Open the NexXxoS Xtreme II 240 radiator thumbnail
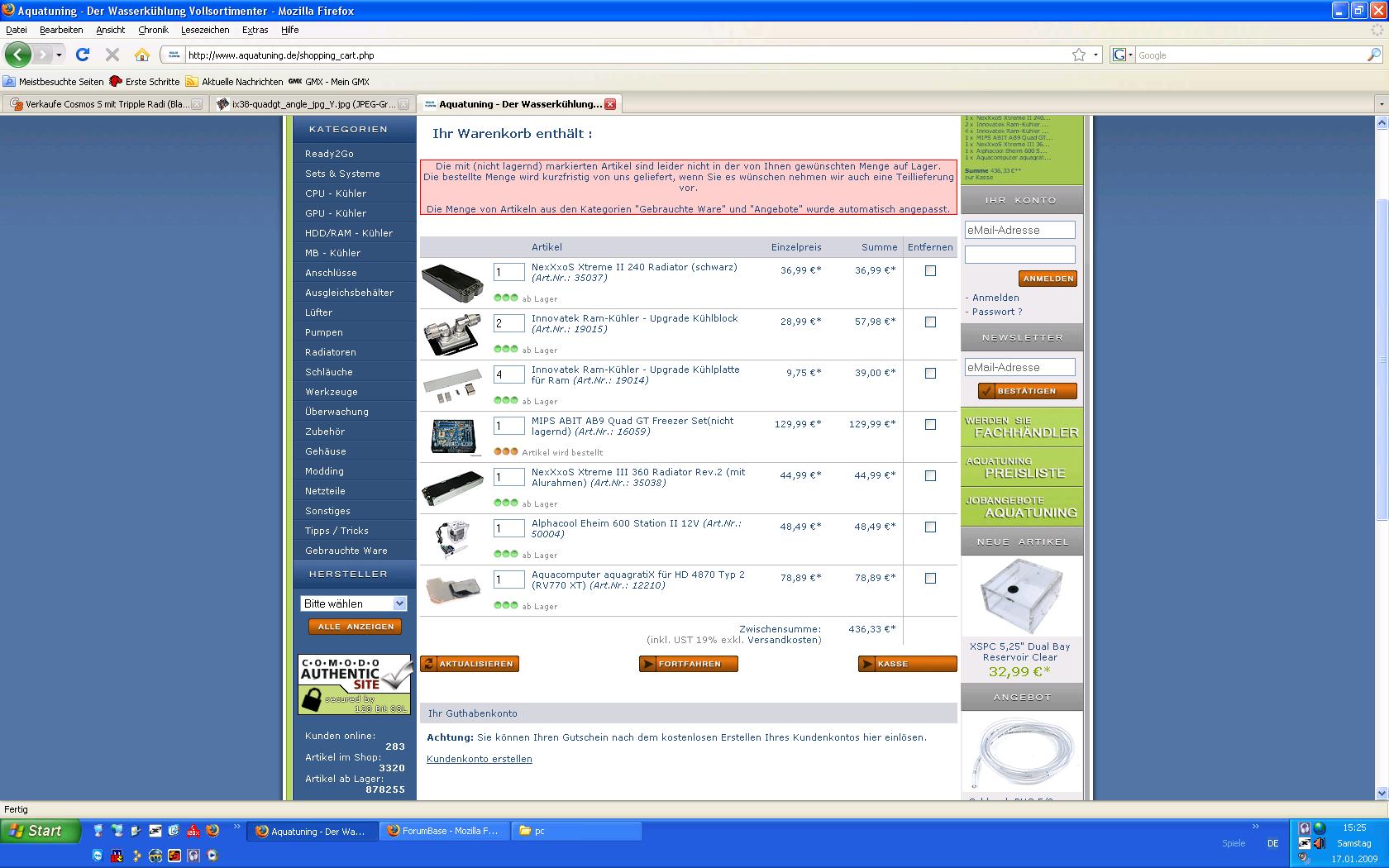1389x868 pixels. (452, 284)
